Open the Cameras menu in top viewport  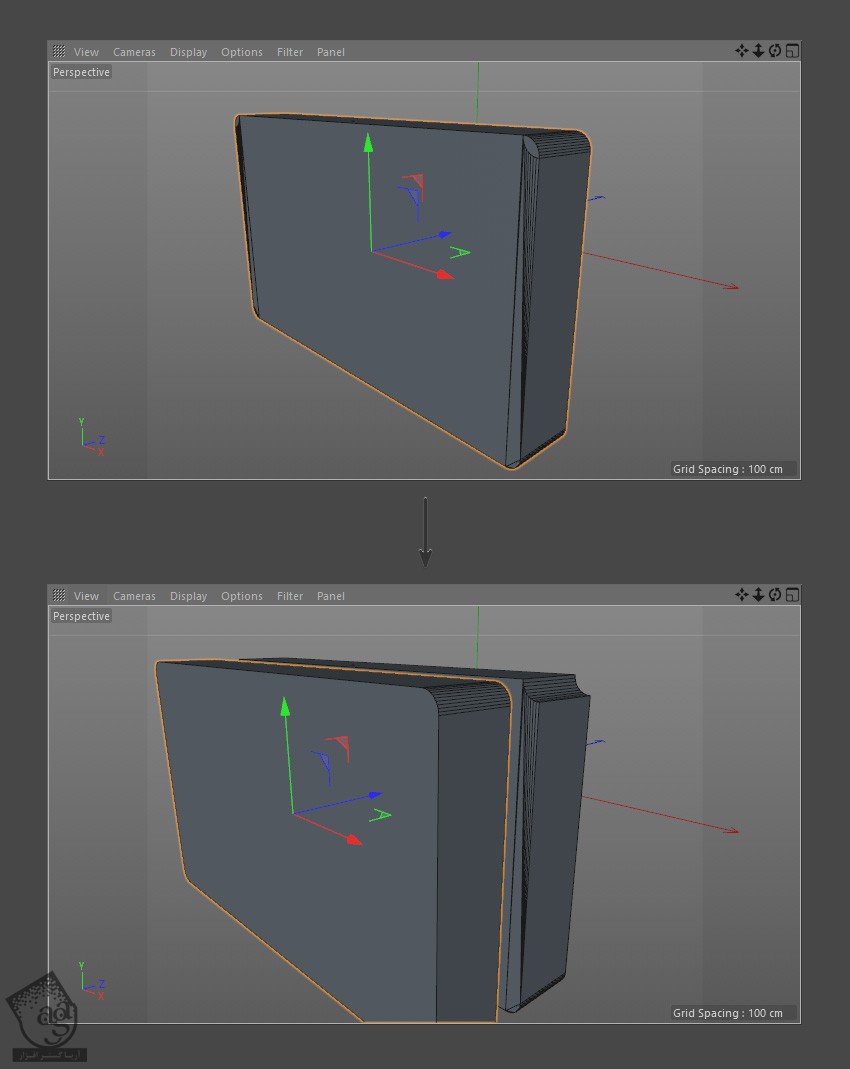coord(134,52)
